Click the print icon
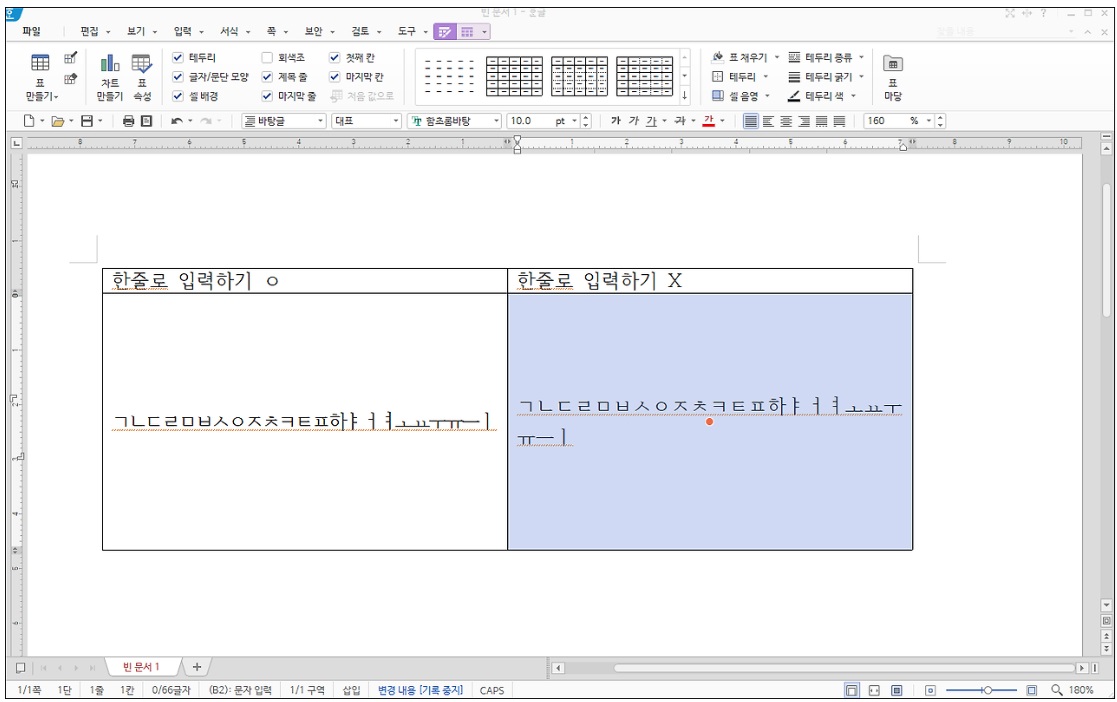The width and height of the screenshot is (1117, 702). (x=128, y=121)
